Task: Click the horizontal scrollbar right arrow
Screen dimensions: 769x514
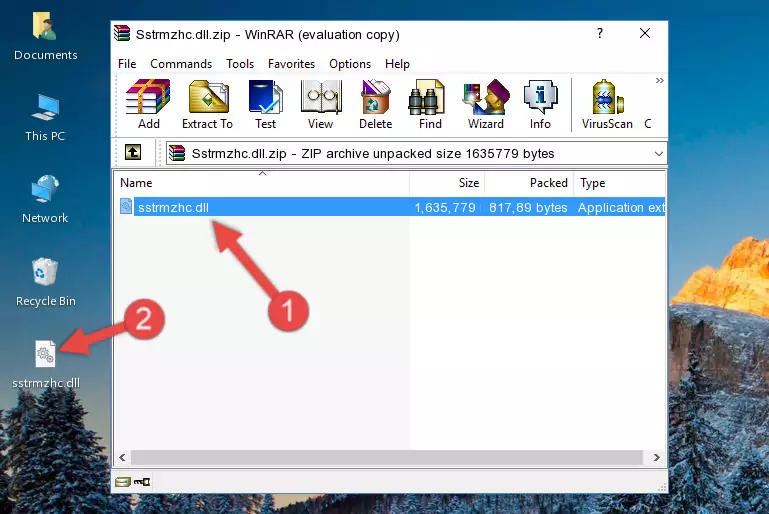Action: (x=656, y=457)
